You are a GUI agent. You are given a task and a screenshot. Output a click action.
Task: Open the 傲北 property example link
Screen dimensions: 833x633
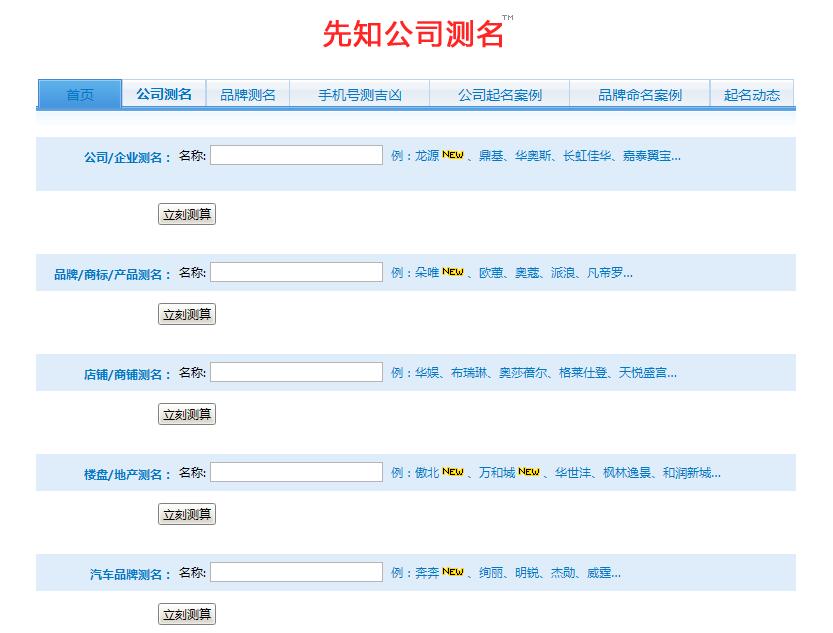point(427,473)
